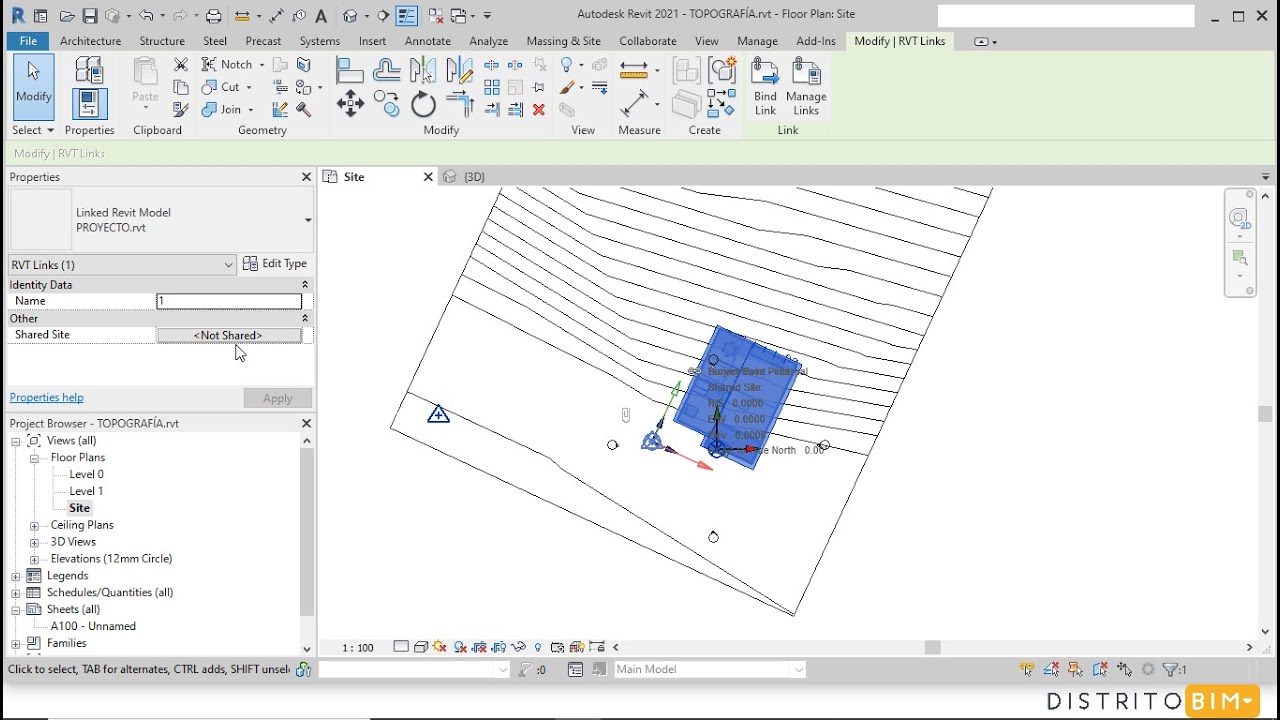Open the Architecture ribbon tab

90,41
